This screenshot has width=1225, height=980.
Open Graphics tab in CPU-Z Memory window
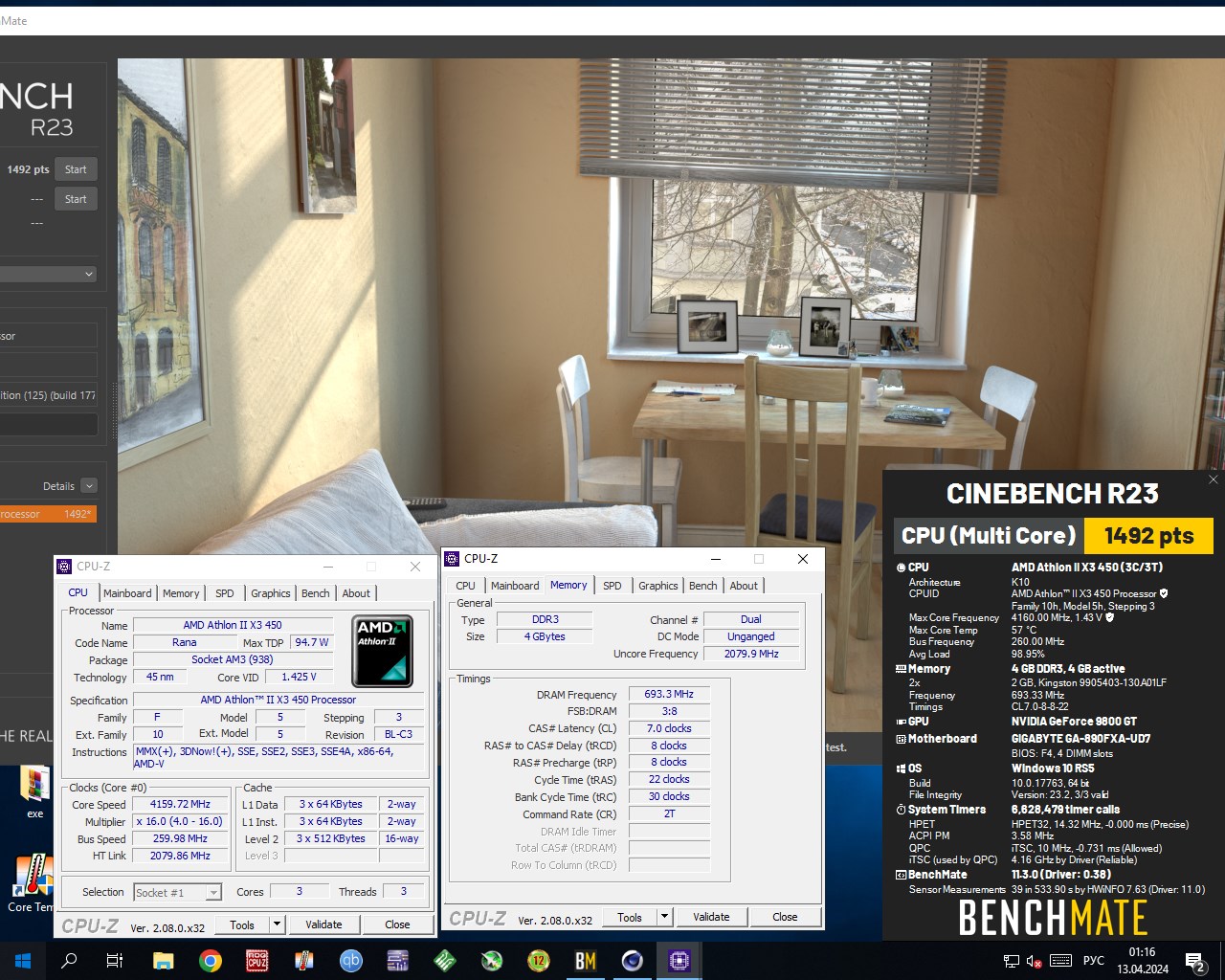tap(658, 586)
